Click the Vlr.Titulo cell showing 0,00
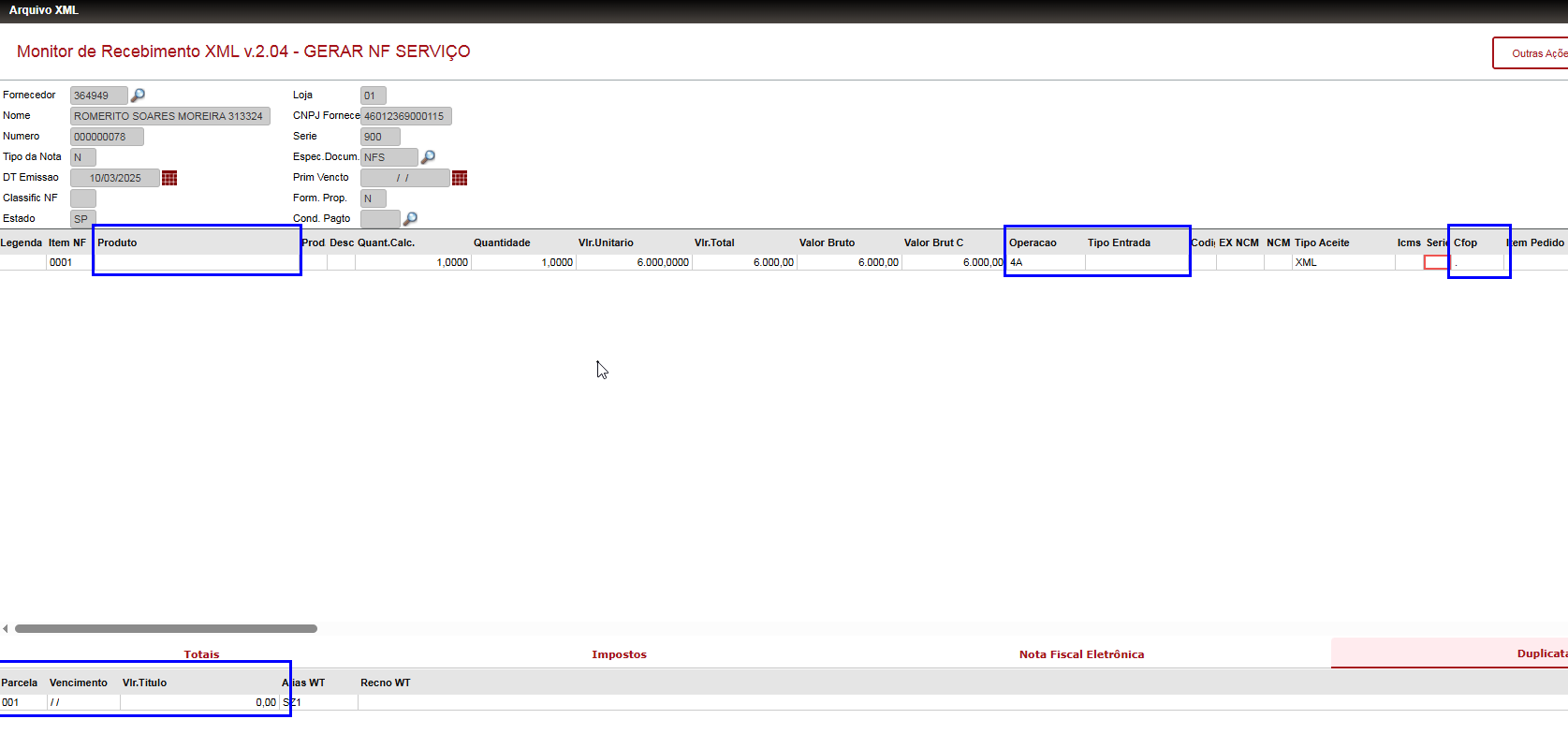Image resolution: width=1568 pixels, height=734 pixels. point(199,702)
